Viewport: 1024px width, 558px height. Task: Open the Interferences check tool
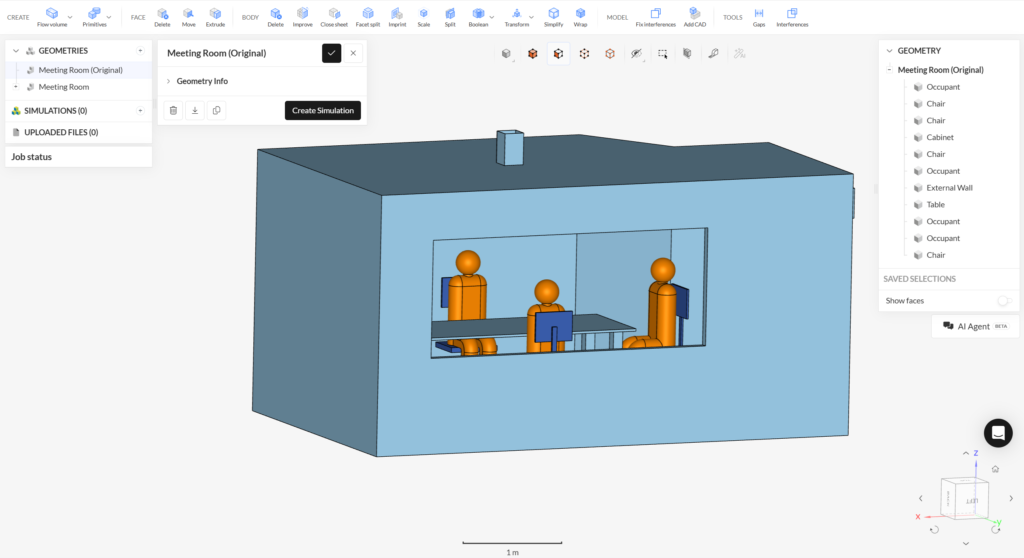point(792,17)
